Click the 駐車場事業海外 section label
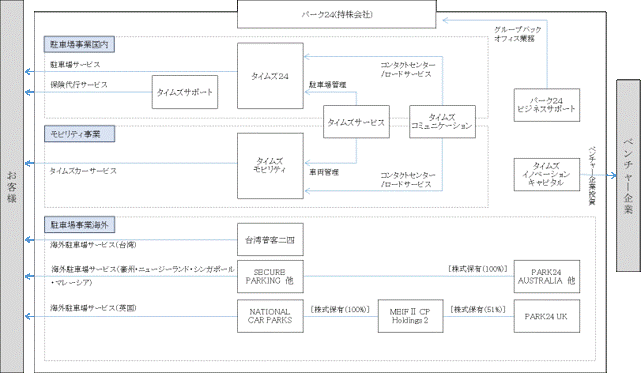This screenshot has height=373, width=641. (79, 225)
